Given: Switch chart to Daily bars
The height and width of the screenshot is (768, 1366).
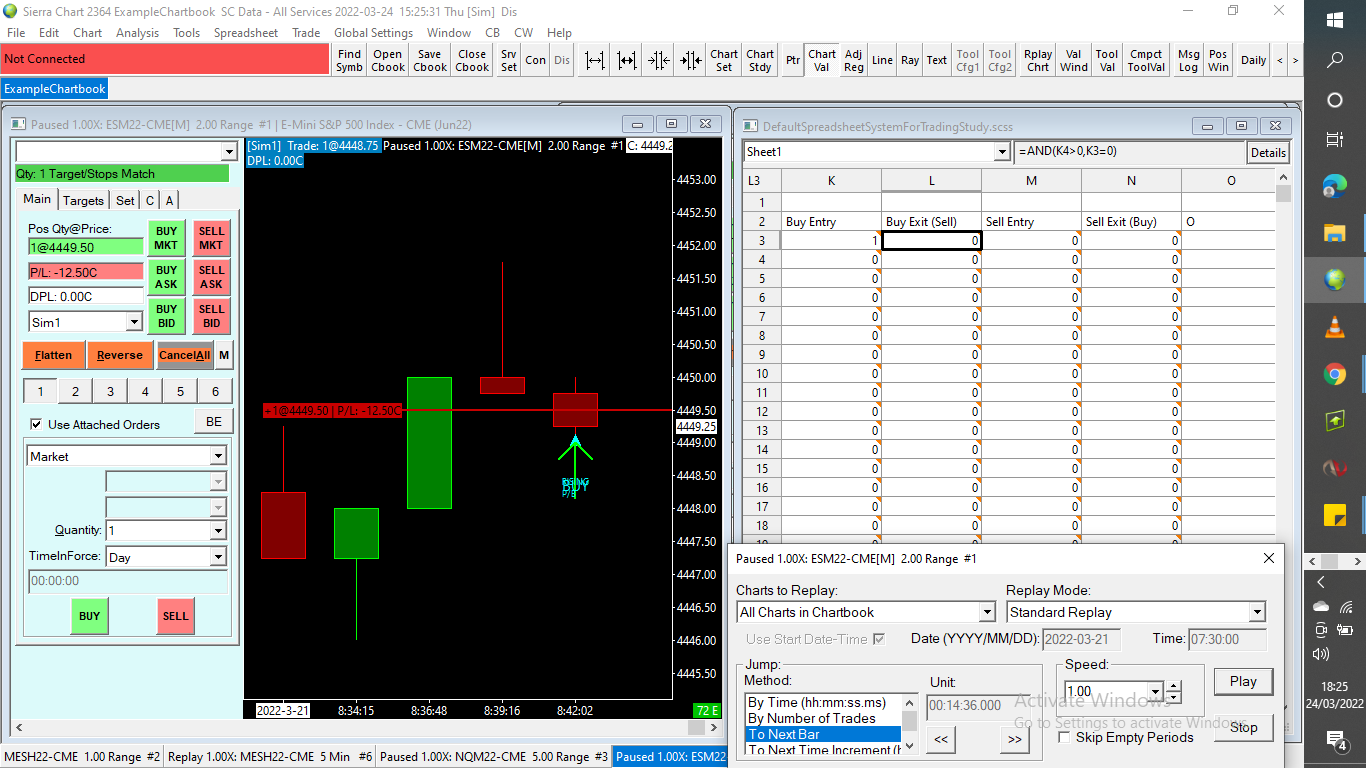Looking at the screenshot, I should (x=1254, y=60).
